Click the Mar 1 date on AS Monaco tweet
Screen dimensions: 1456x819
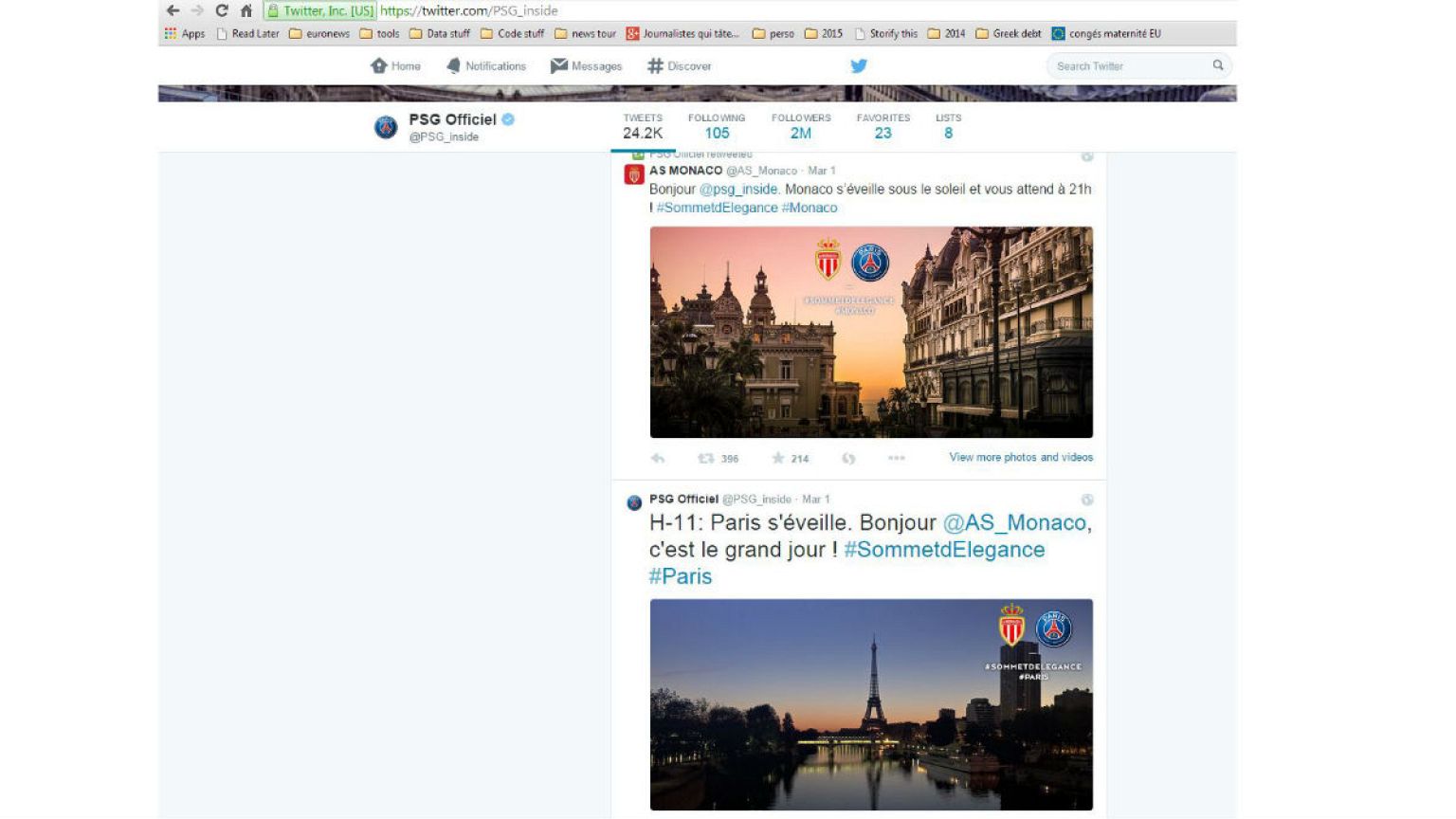tap(822, 171)
